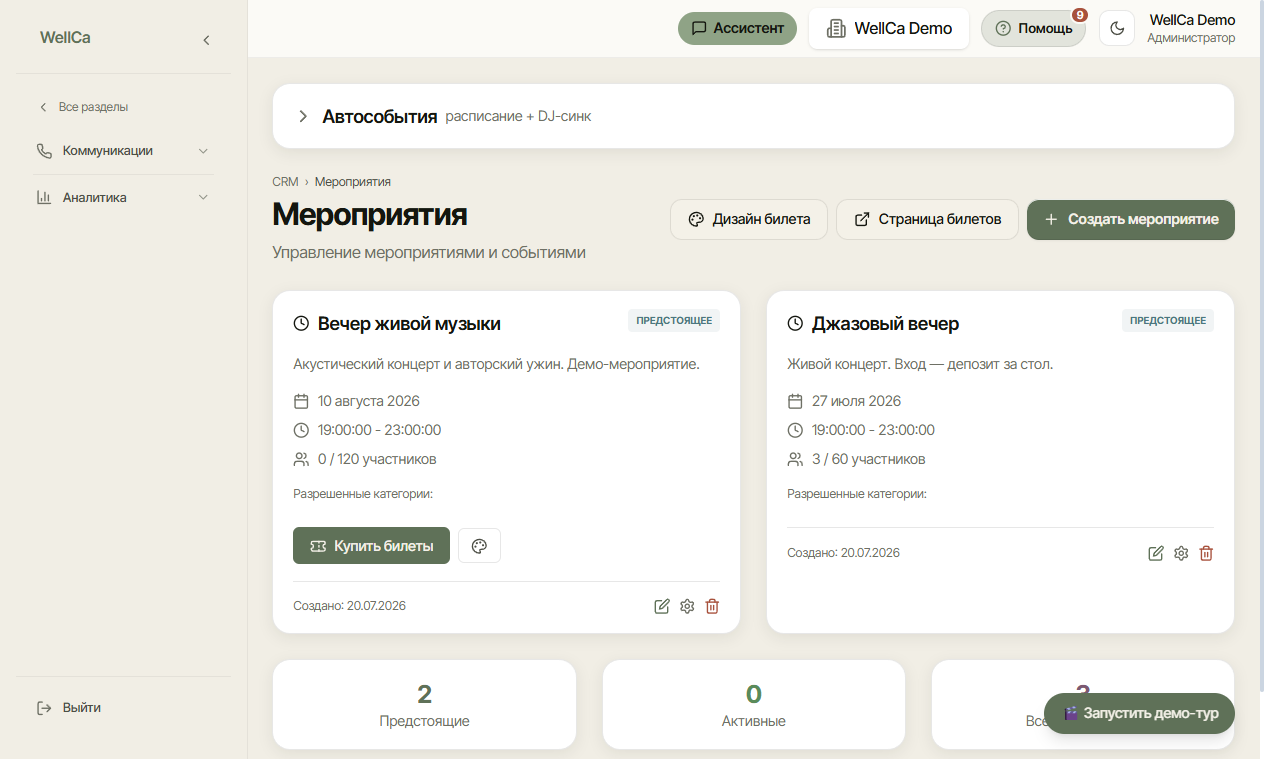Open Помощь help menu

tap(1033, 28)
